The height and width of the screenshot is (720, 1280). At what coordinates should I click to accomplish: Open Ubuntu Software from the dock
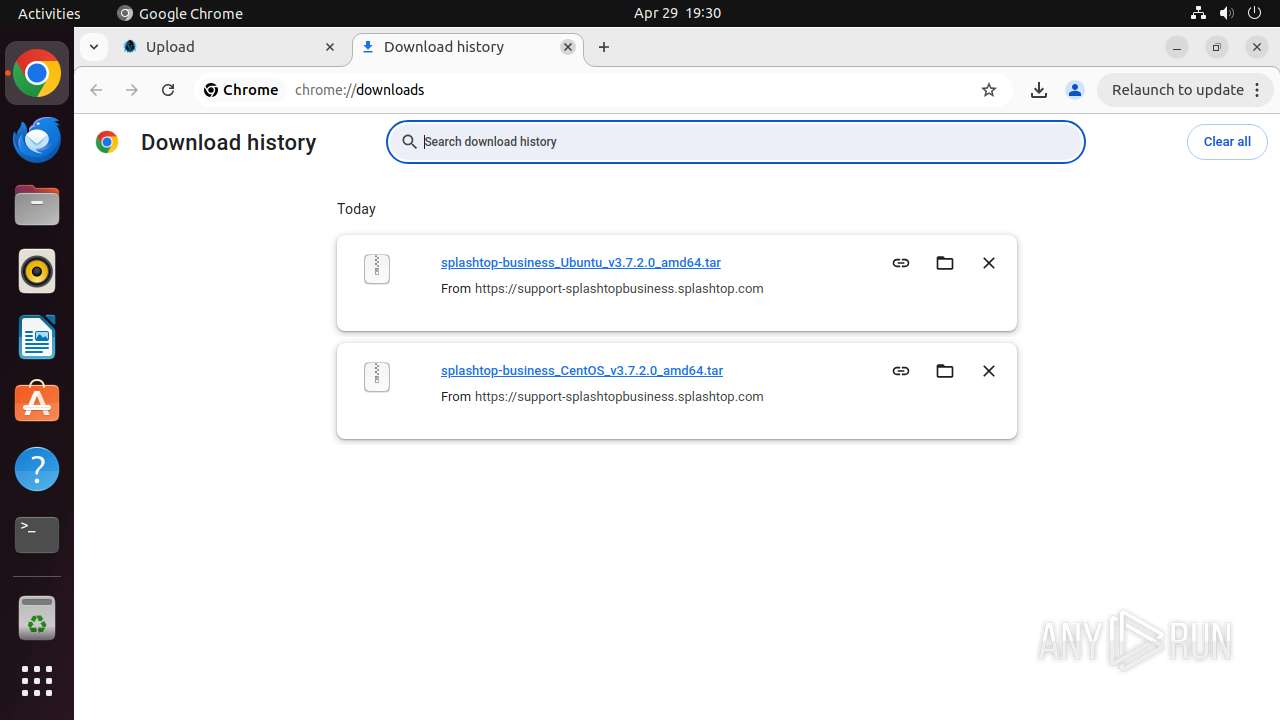point(37,403)
